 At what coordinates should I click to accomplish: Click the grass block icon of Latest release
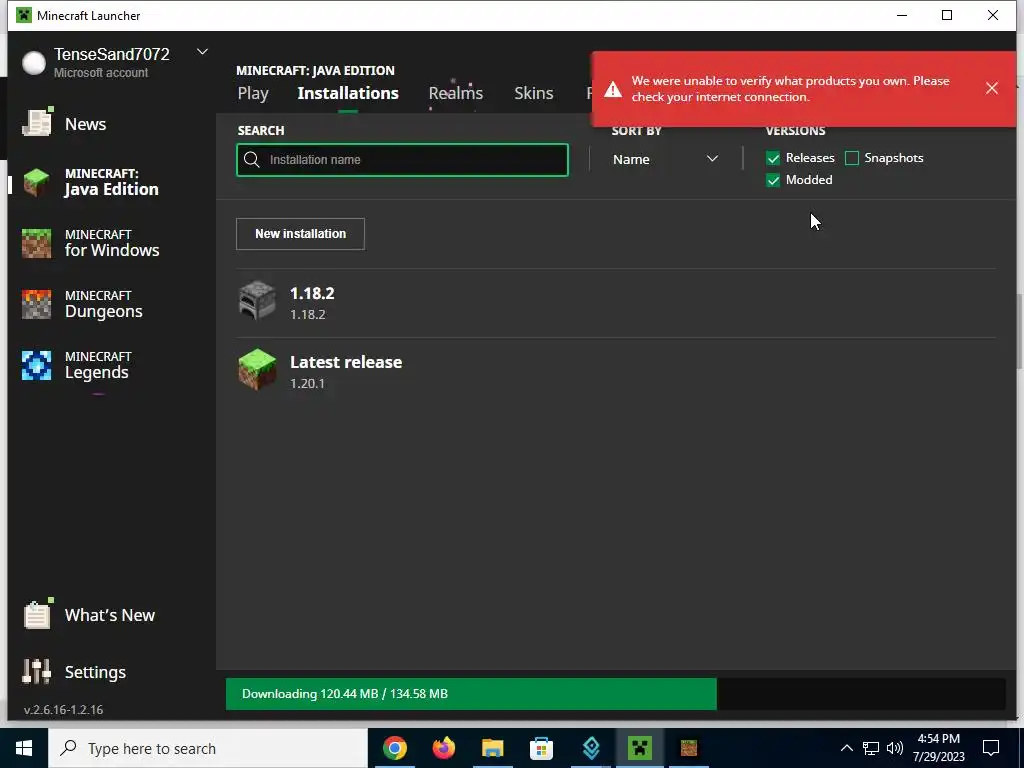point(257,370)
